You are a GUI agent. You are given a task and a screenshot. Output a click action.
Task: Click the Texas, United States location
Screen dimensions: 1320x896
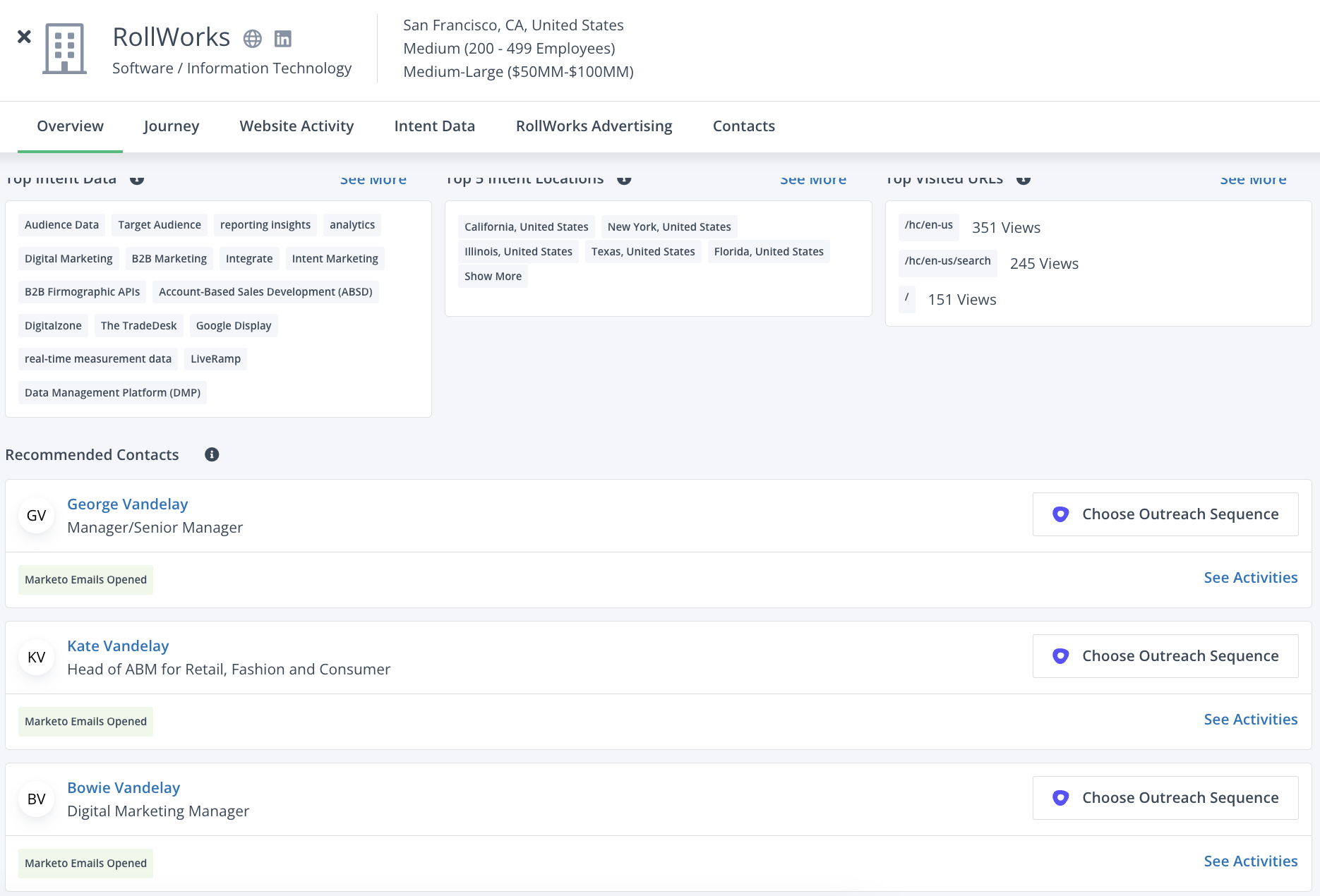(643, 252)
